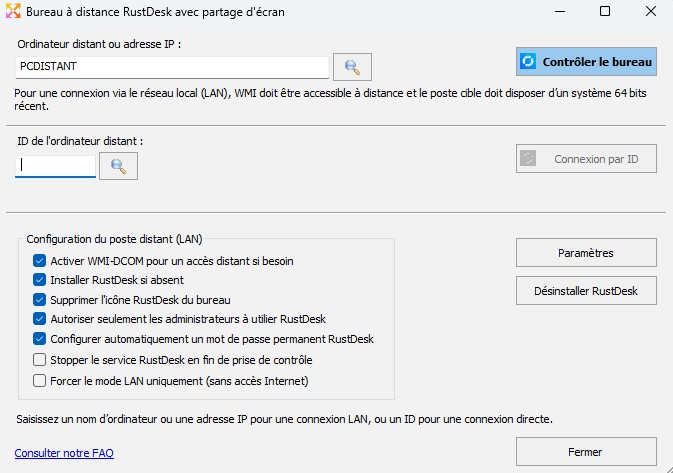Disable the administrators-only RustDesk checkbox

point(40,320)
